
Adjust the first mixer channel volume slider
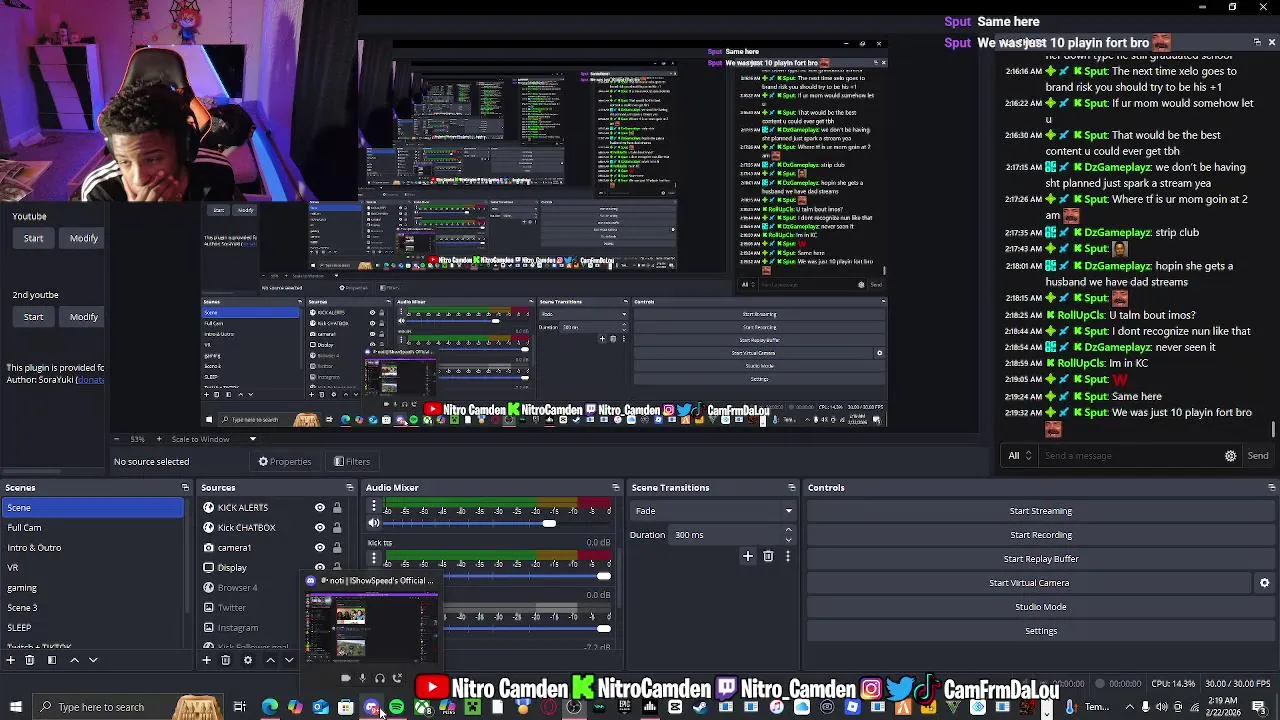549,523
